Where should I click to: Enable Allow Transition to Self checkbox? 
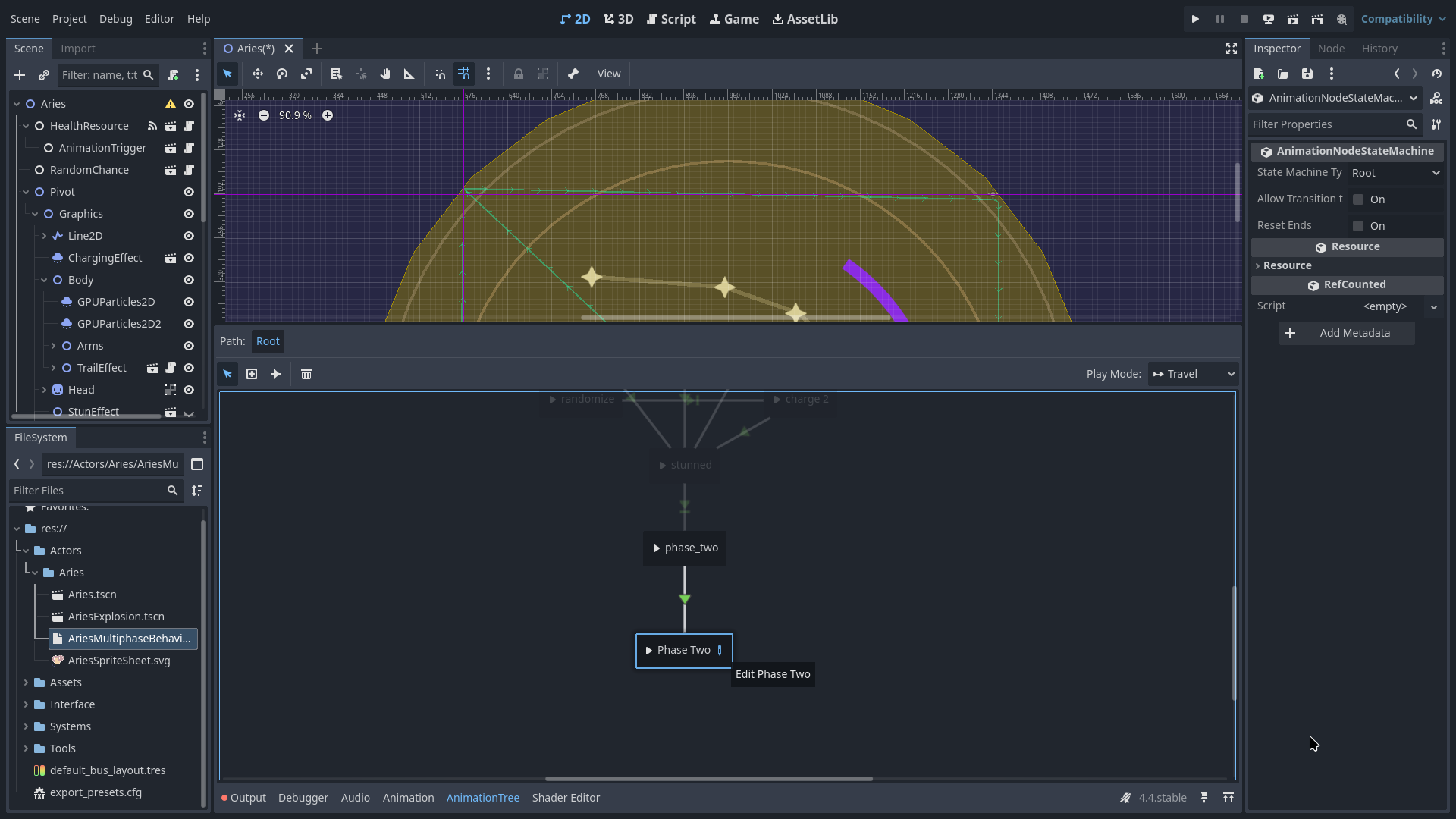click(x=1358, y=199)
